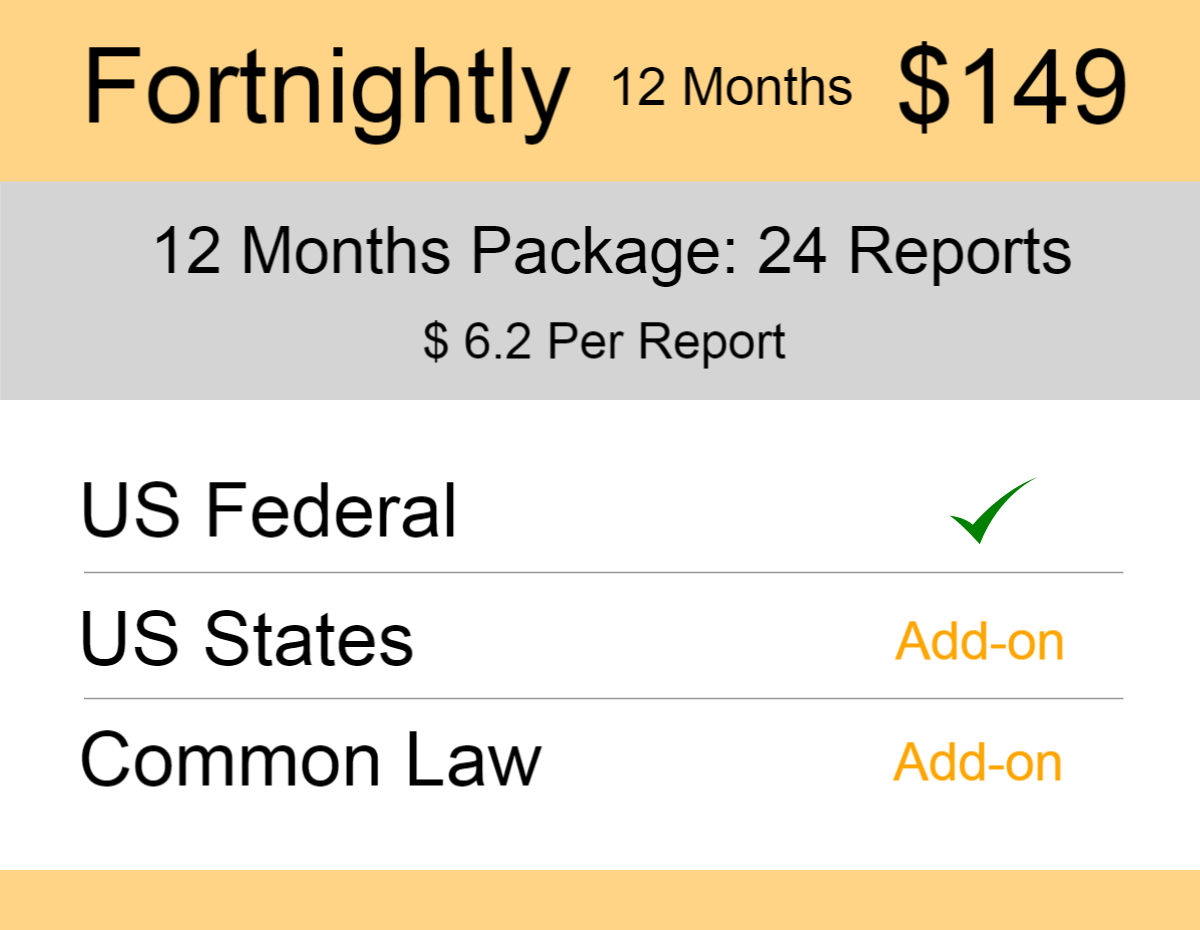
Task: Click the dollar sign of the $149 price
Action: (920, 88)
